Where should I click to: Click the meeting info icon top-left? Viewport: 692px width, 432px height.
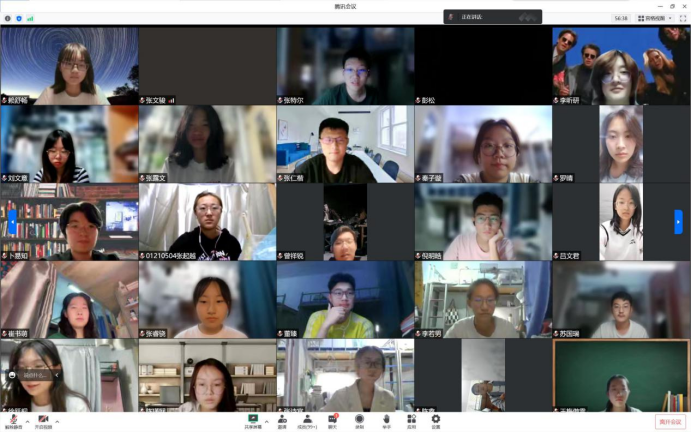click(x=8, y=18)
